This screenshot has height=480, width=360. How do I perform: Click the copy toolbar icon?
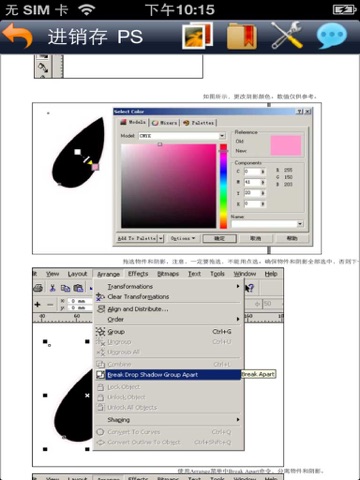point(65,288)
